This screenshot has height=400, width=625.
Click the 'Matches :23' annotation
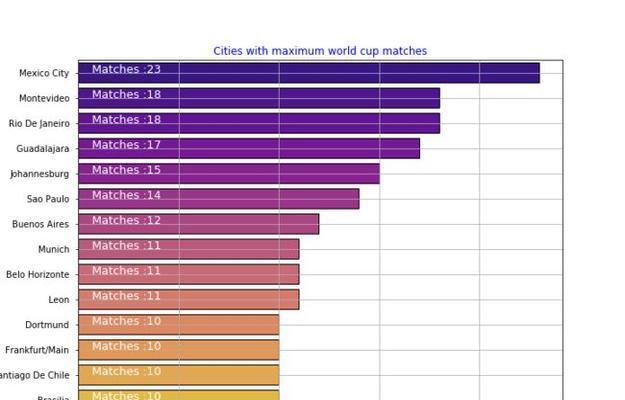pos(126,69)
